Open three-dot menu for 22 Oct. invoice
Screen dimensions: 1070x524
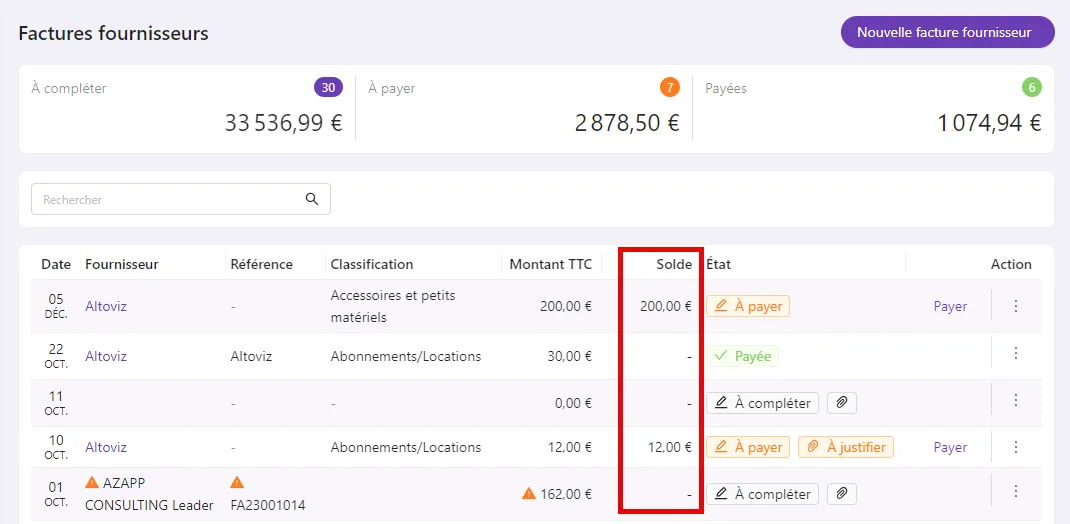click(x=1015, y=353)
